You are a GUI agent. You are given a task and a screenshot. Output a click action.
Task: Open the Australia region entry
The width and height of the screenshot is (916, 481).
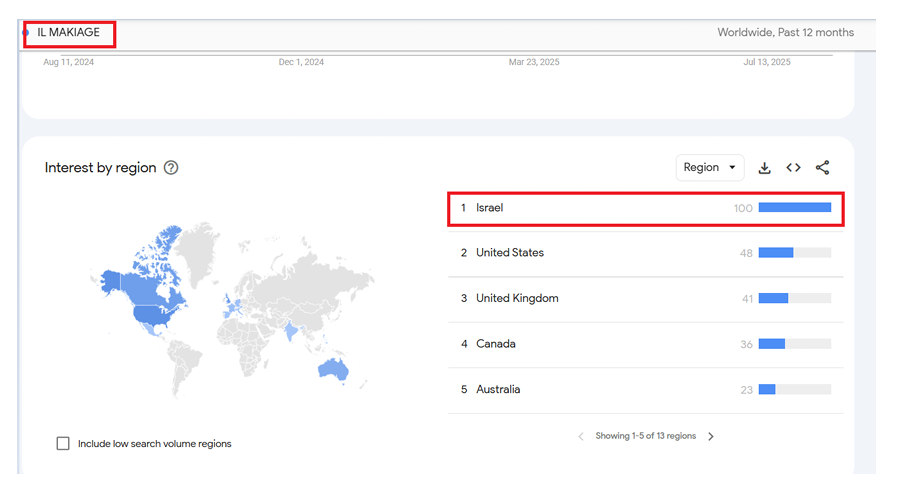pyautogui.click(x=646, y=390)
